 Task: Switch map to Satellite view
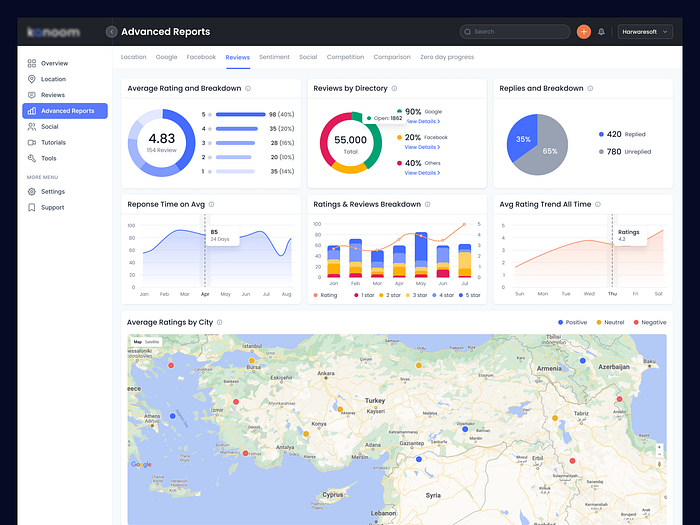[x=152, y=342]
